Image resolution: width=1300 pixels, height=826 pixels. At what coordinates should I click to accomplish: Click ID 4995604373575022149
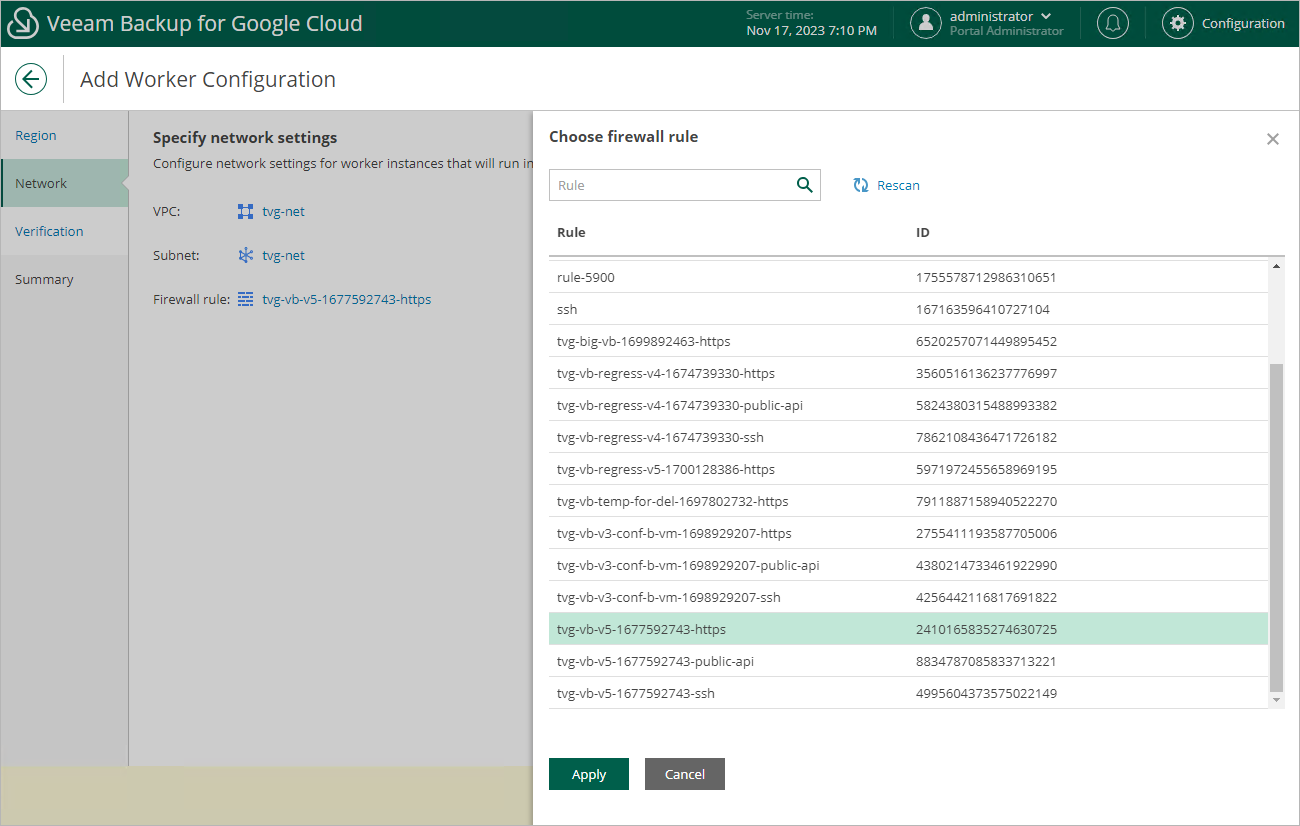coord(986,693)
